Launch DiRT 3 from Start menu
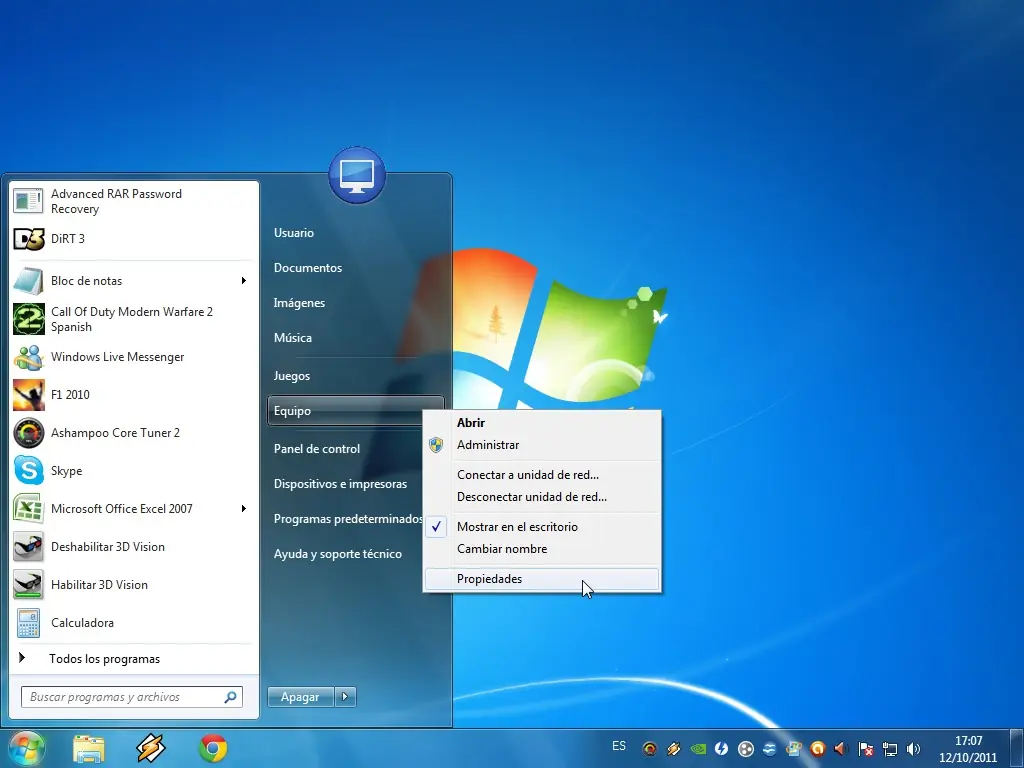 [x=134, y=239]
